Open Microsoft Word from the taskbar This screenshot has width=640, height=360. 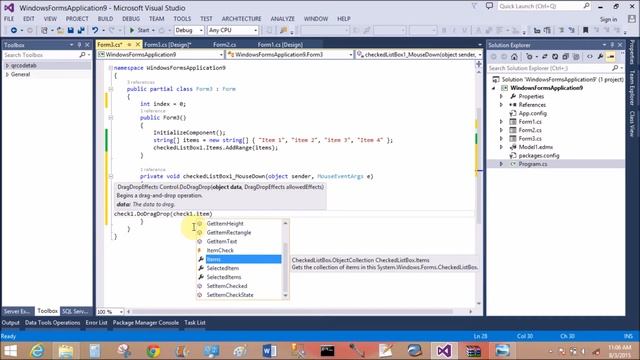pyautogui.click(x=269, y=351)
